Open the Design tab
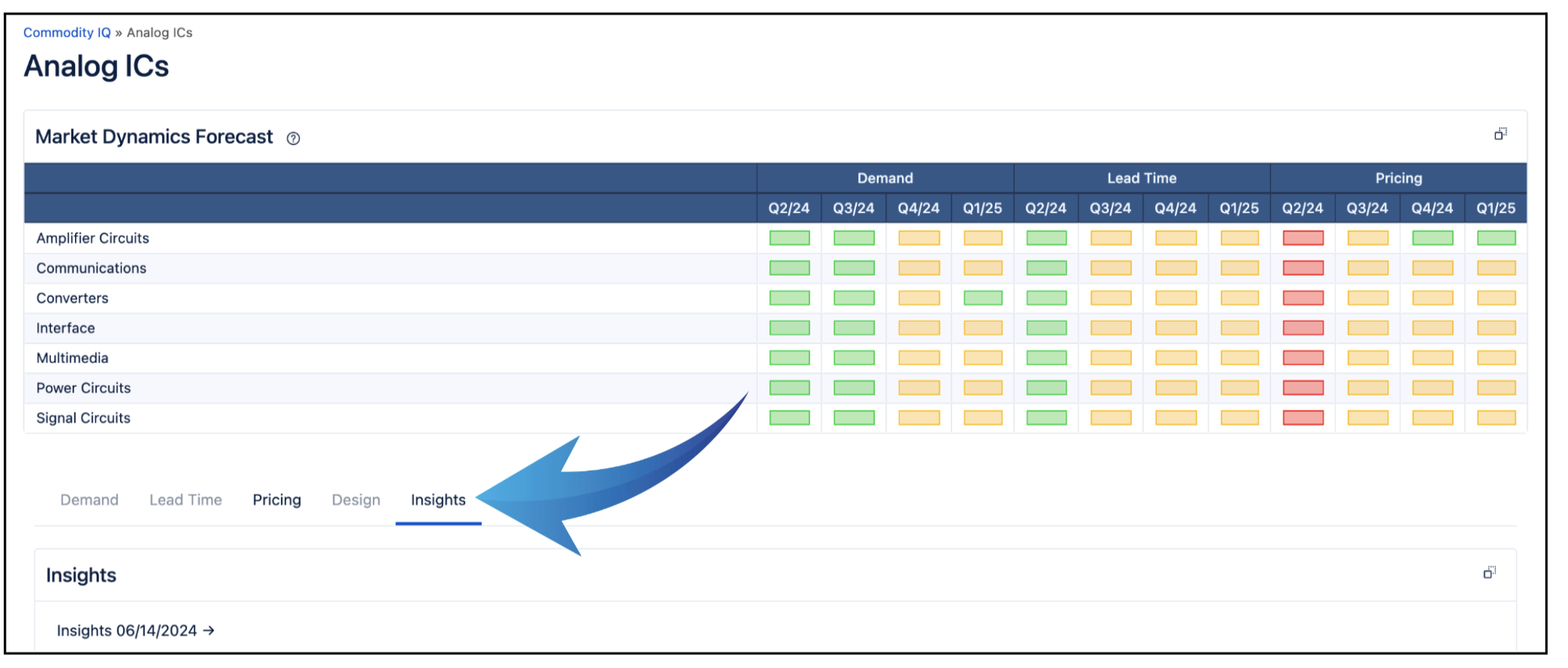1568x668 pixels. (x=356, y=500)
